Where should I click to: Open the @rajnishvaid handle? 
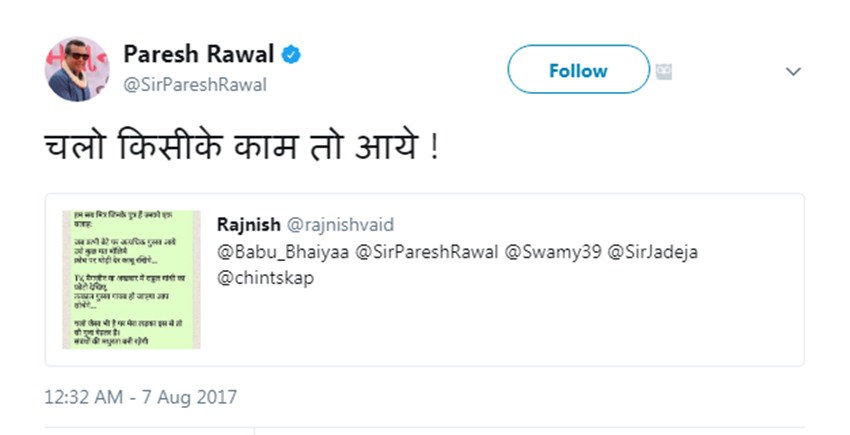(x=341, y=226)
